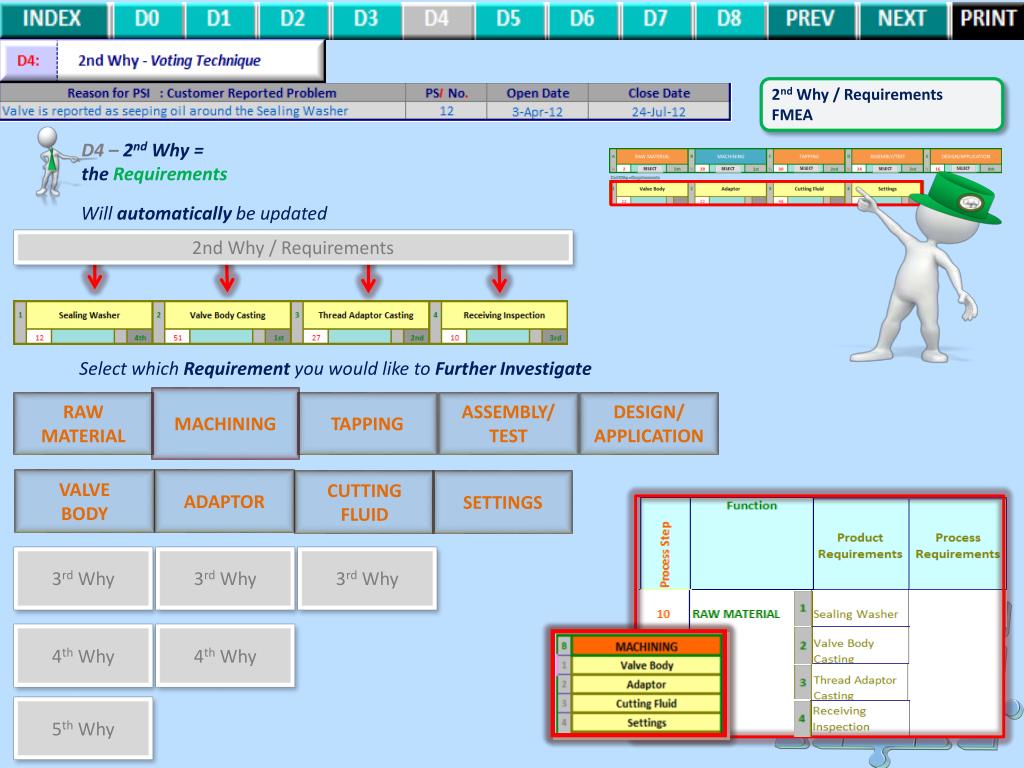
Task: Select Valve Body in the MACHINING list
Action: coord(647,665)
